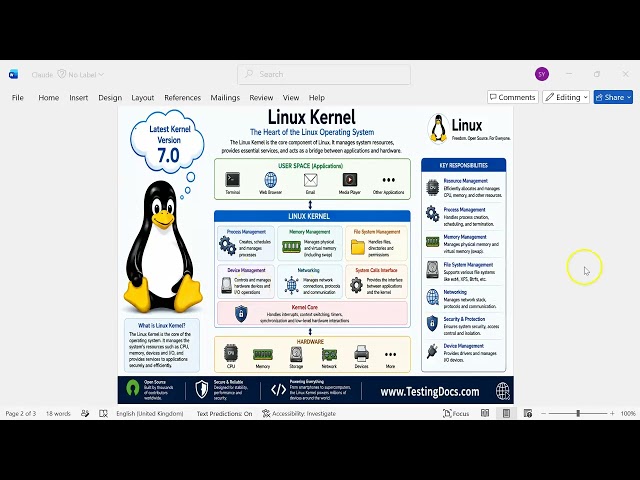Click the accessibility person icon
The image size is (640, 480).
click(x=266, y=413)
